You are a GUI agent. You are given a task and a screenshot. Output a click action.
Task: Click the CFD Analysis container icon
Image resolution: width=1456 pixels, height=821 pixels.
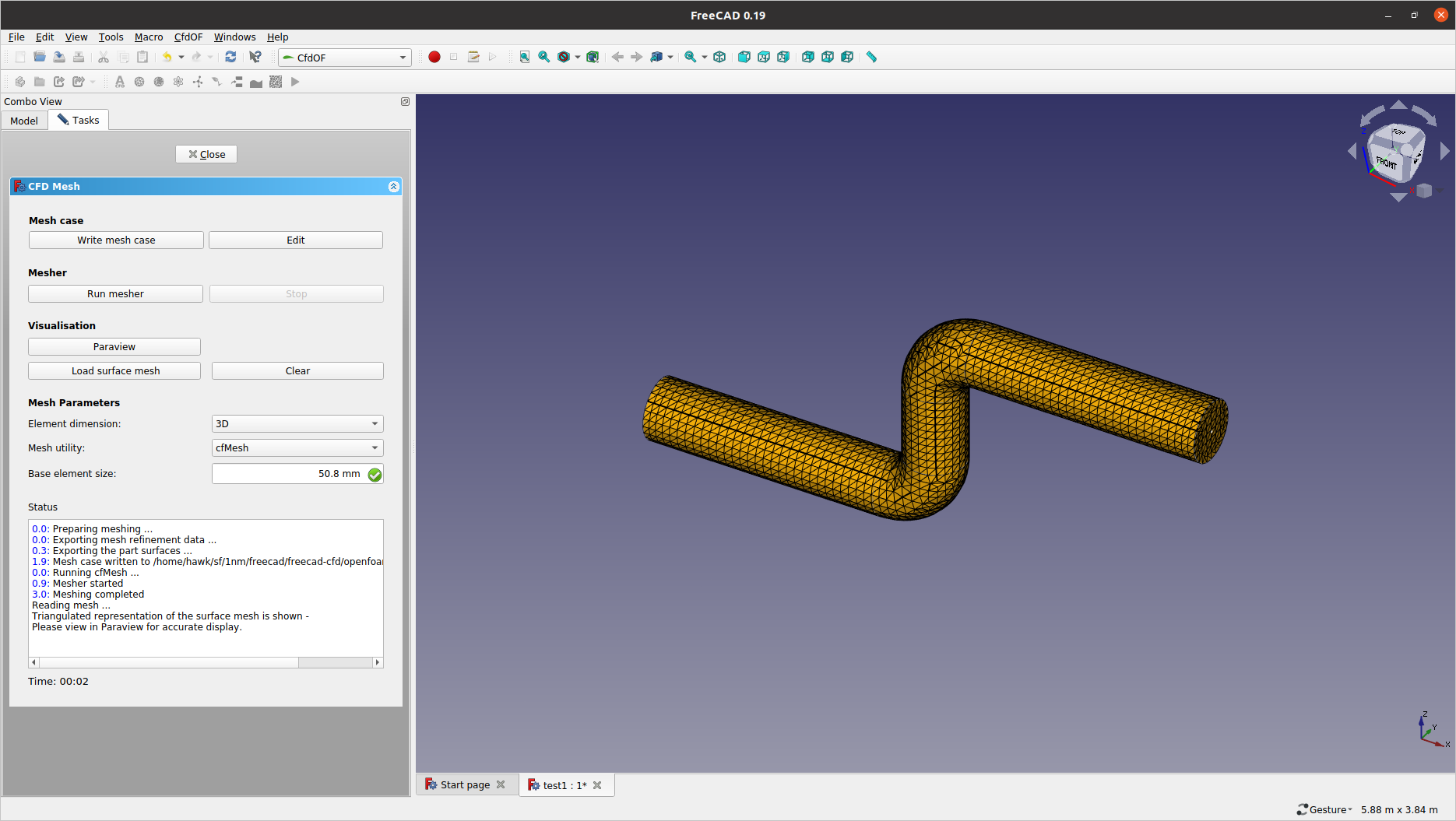tap(120, 82)
